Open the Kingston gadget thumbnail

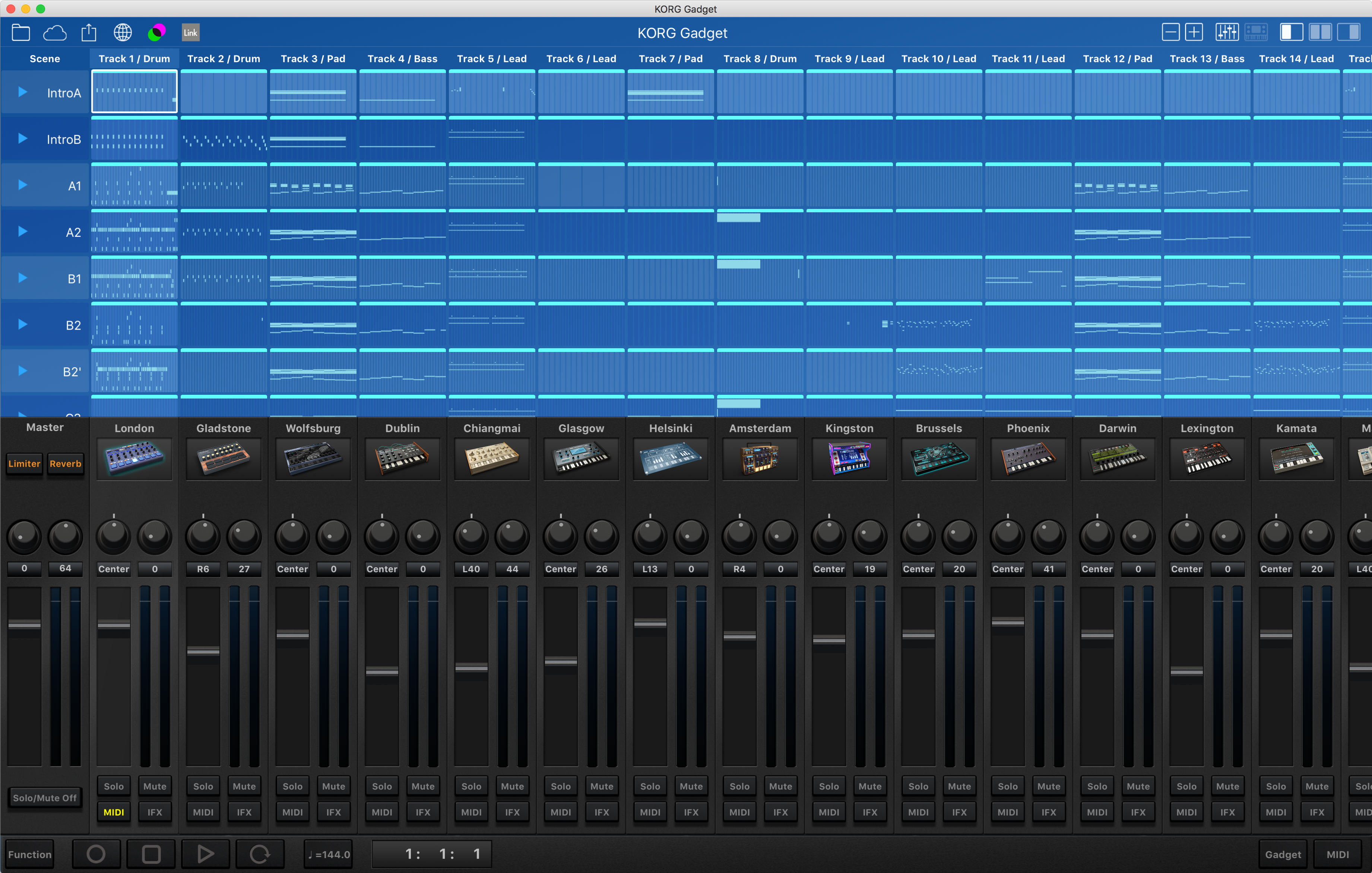coord(849,459)
